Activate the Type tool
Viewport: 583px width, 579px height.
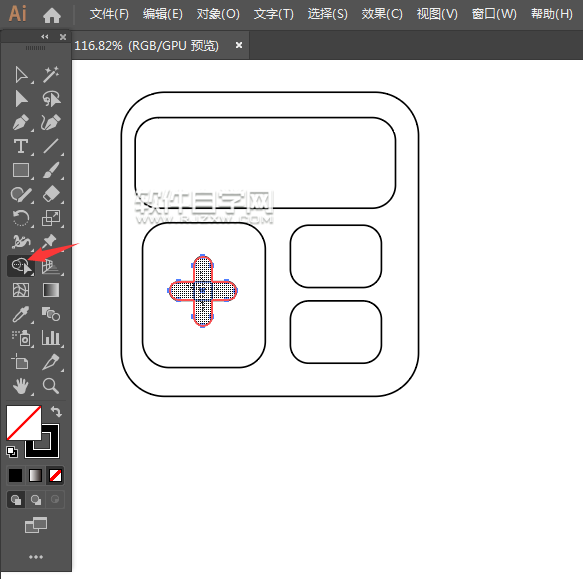(21, 146)
